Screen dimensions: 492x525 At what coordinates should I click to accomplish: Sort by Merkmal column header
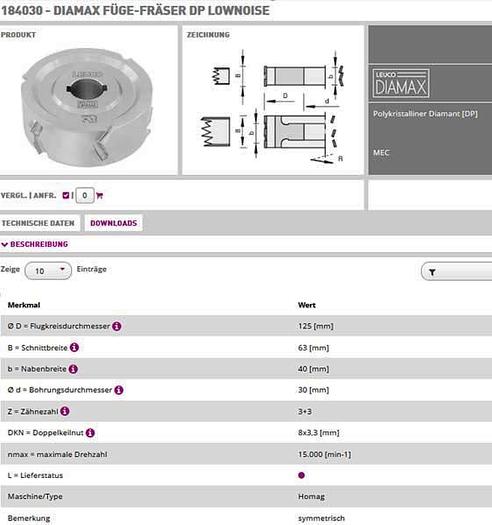click(24, 305)
